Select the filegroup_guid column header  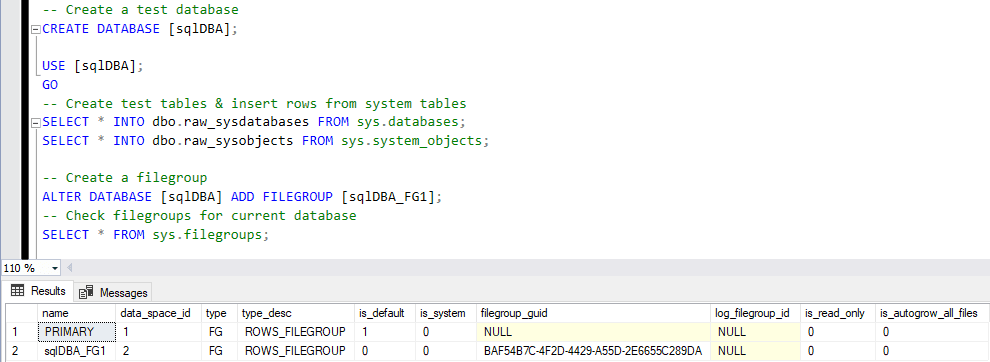click(593, 313)
